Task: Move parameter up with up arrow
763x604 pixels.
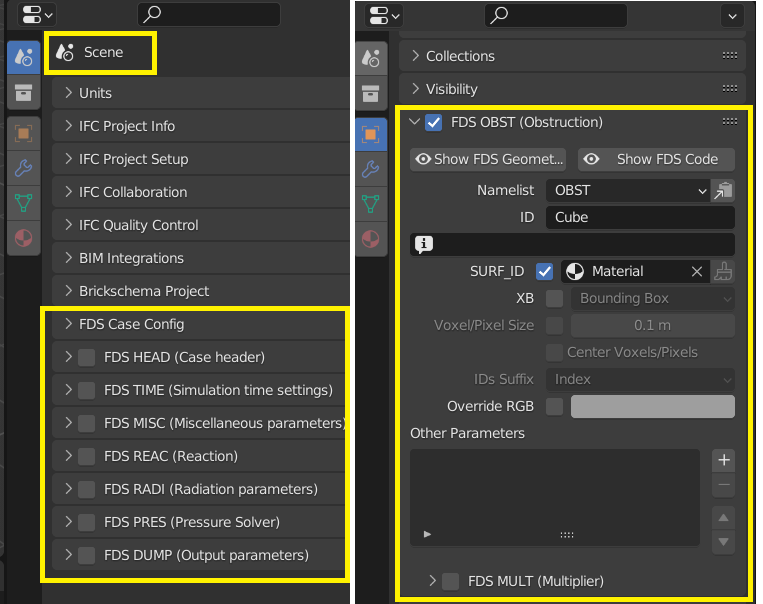Action: tap(724, 517)
